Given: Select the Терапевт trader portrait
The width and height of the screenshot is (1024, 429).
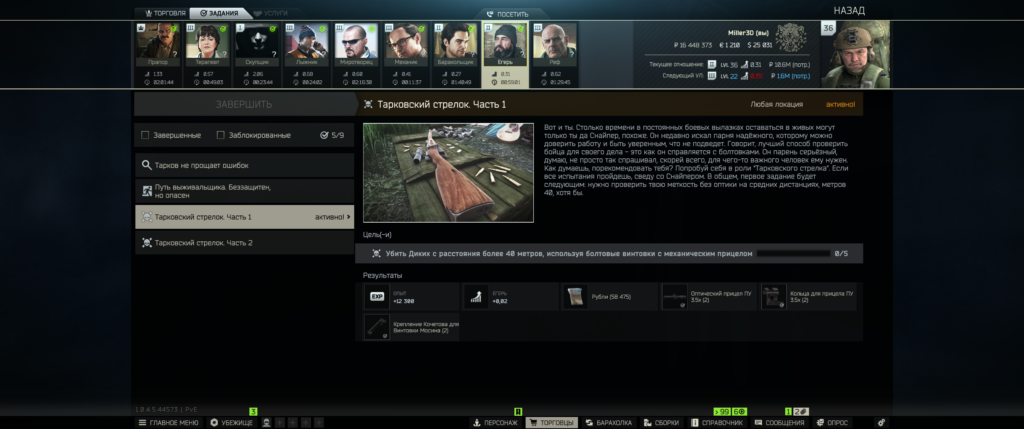Looking at the screenshot, I should pyautogui.click(x=206, y=42).
